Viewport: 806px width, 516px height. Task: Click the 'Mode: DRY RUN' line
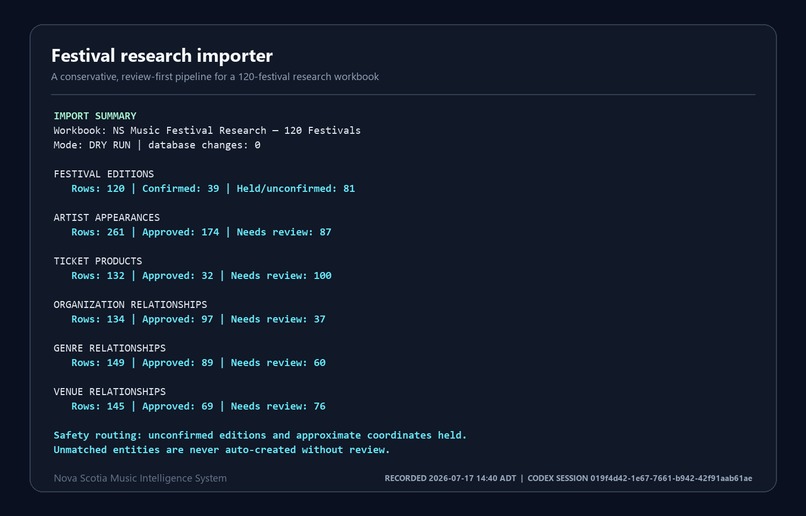157,145
